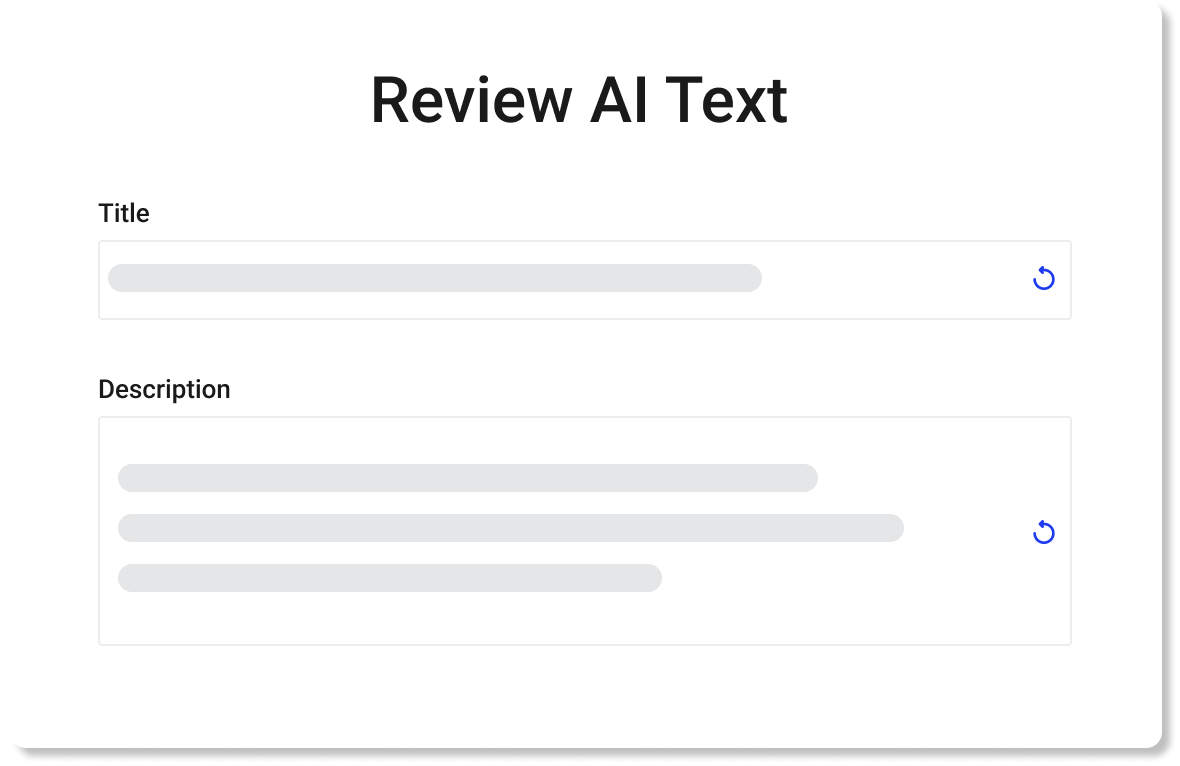Click the "Description" field label
The image size is (1180, 766).
164,389
